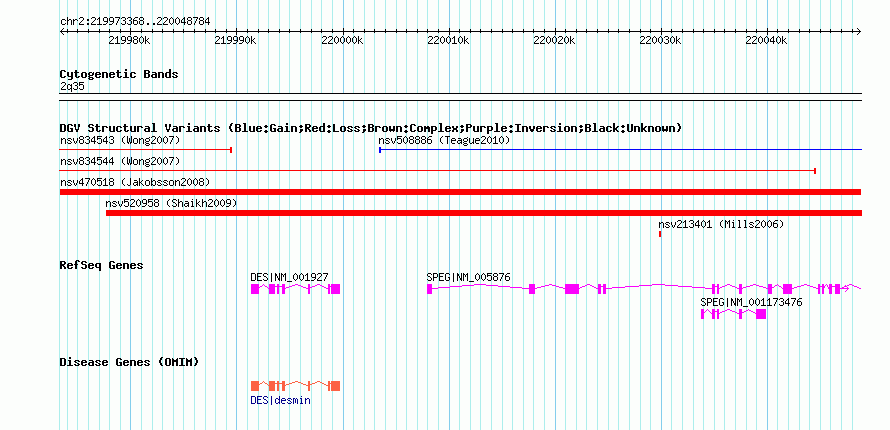Click the first exon of SPEG NM_005876

click(430, 289)
